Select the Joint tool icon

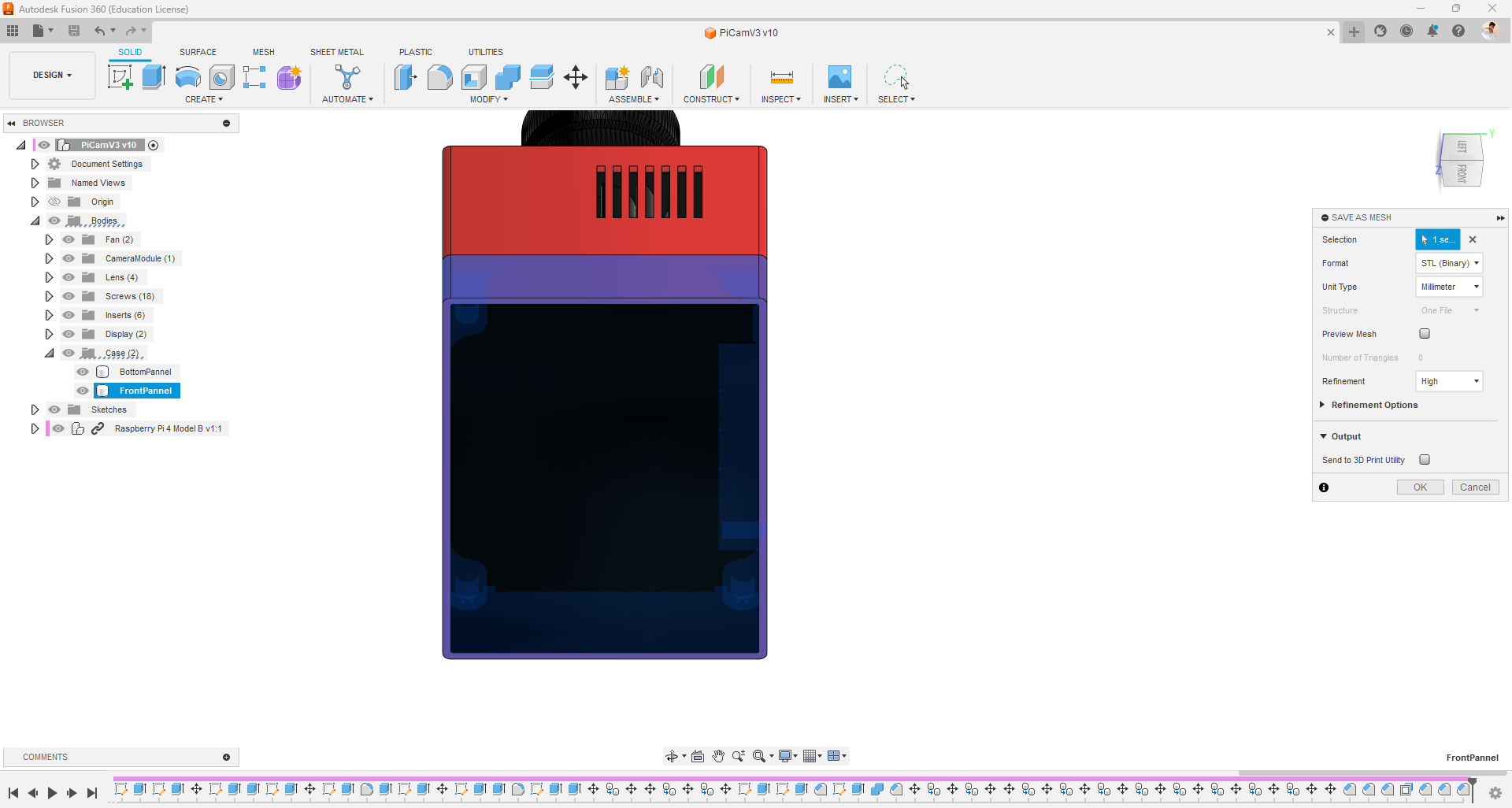pos(651,77)
